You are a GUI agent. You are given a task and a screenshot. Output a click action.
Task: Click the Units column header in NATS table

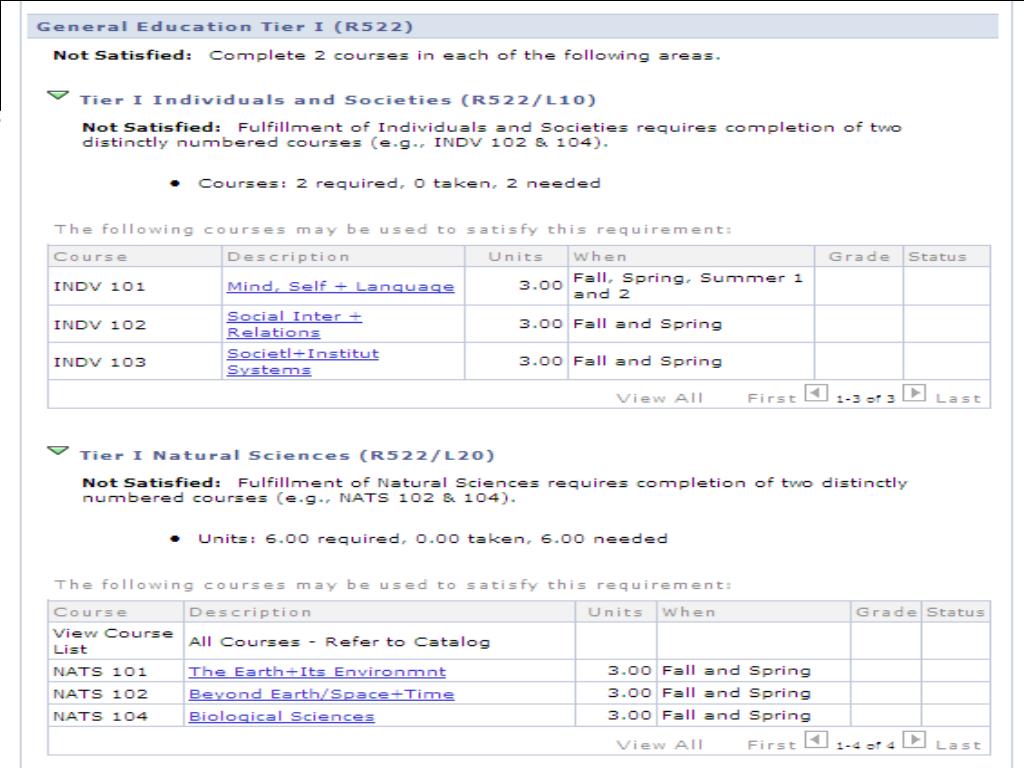pyautogui.click(x=615, y=612)
